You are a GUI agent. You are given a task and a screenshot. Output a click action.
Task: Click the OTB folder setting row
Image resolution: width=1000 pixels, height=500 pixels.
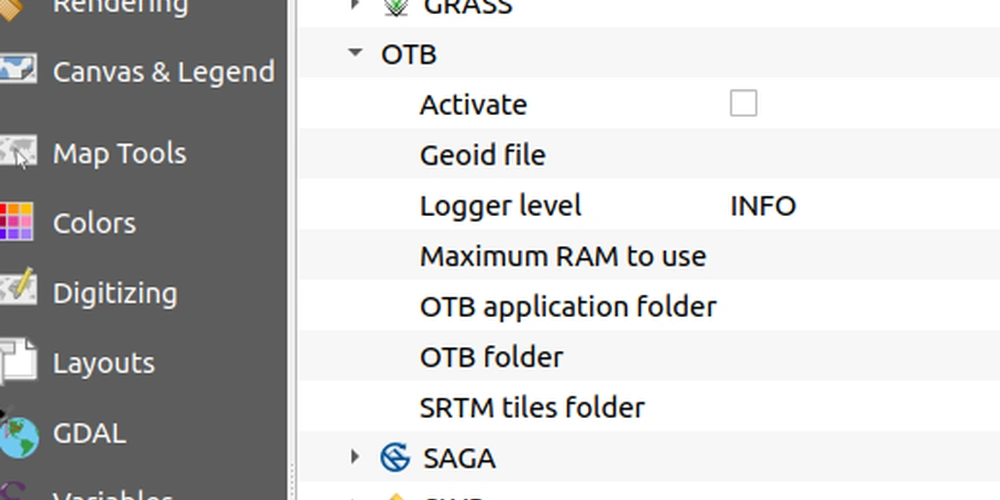point(491,357)
